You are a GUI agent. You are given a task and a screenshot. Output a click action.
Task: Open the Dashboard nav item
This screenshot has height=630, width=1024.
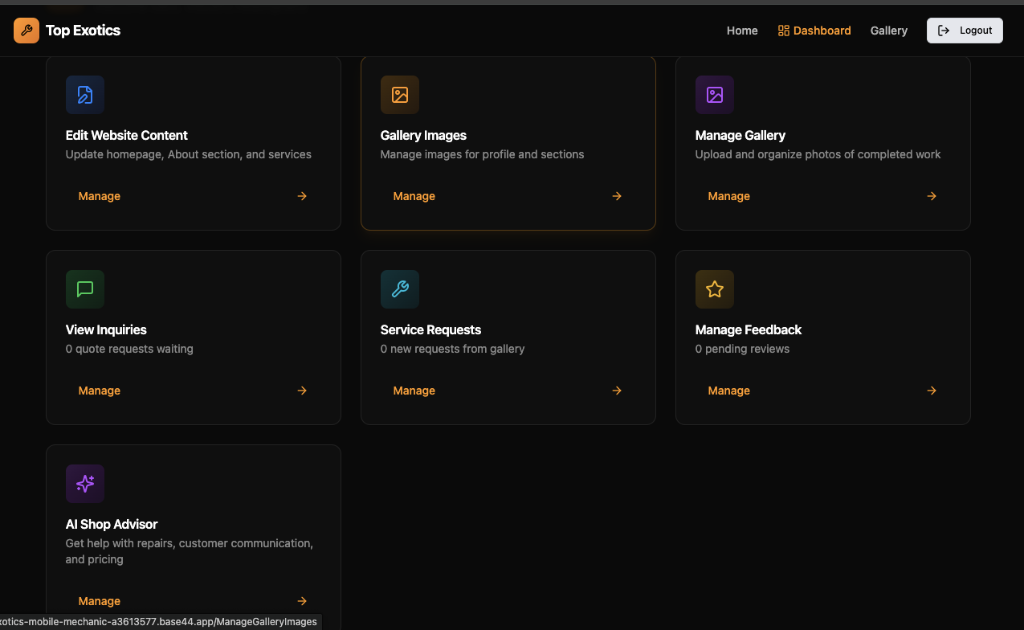click(x=814, y=31)
